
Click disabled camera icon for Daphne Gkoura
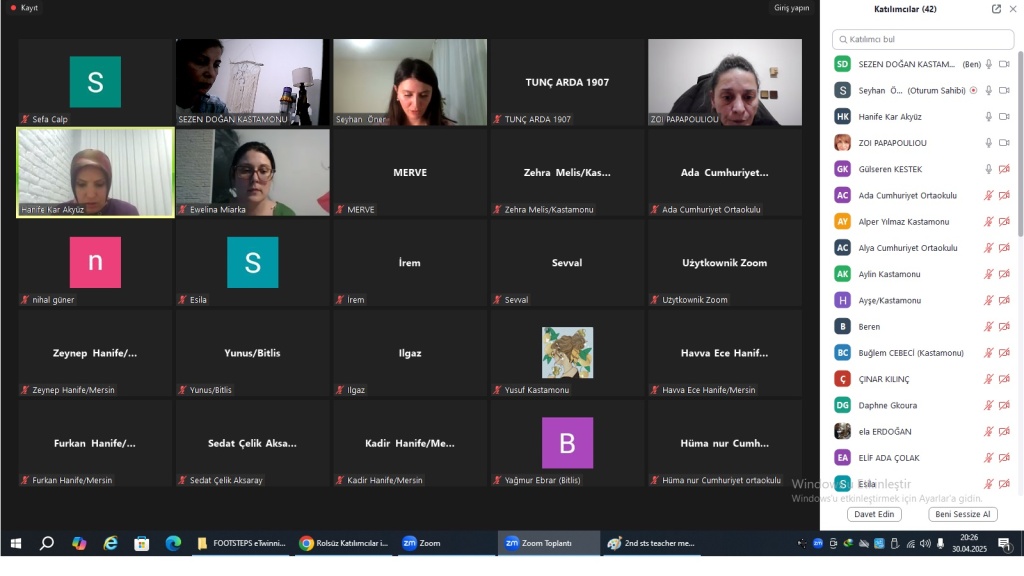[1004, 405]
